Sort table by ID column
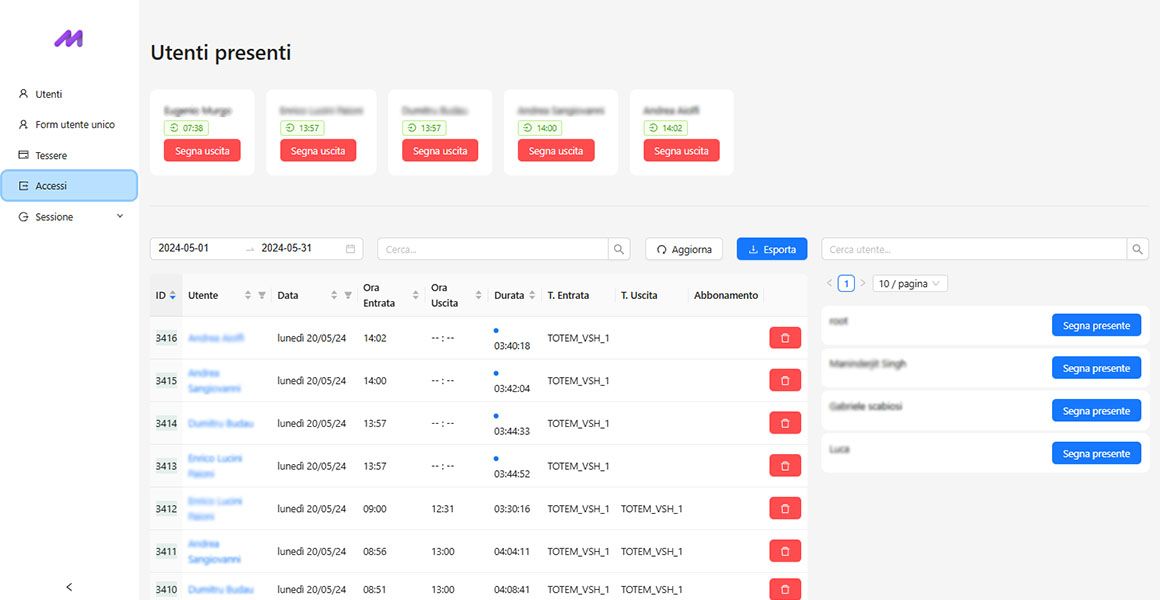The width and height of the screenshot is (1160, 600). pos(173,296)
